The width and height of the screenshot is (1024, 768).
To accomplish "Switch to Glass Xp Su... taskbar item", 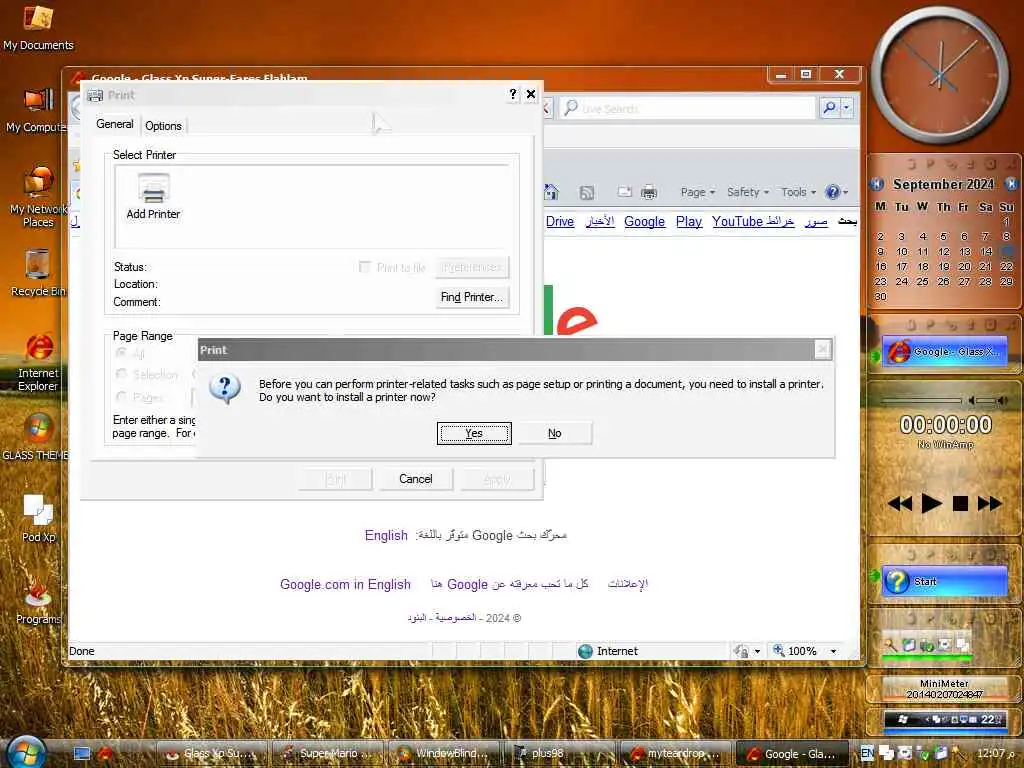I will [213, 753].
